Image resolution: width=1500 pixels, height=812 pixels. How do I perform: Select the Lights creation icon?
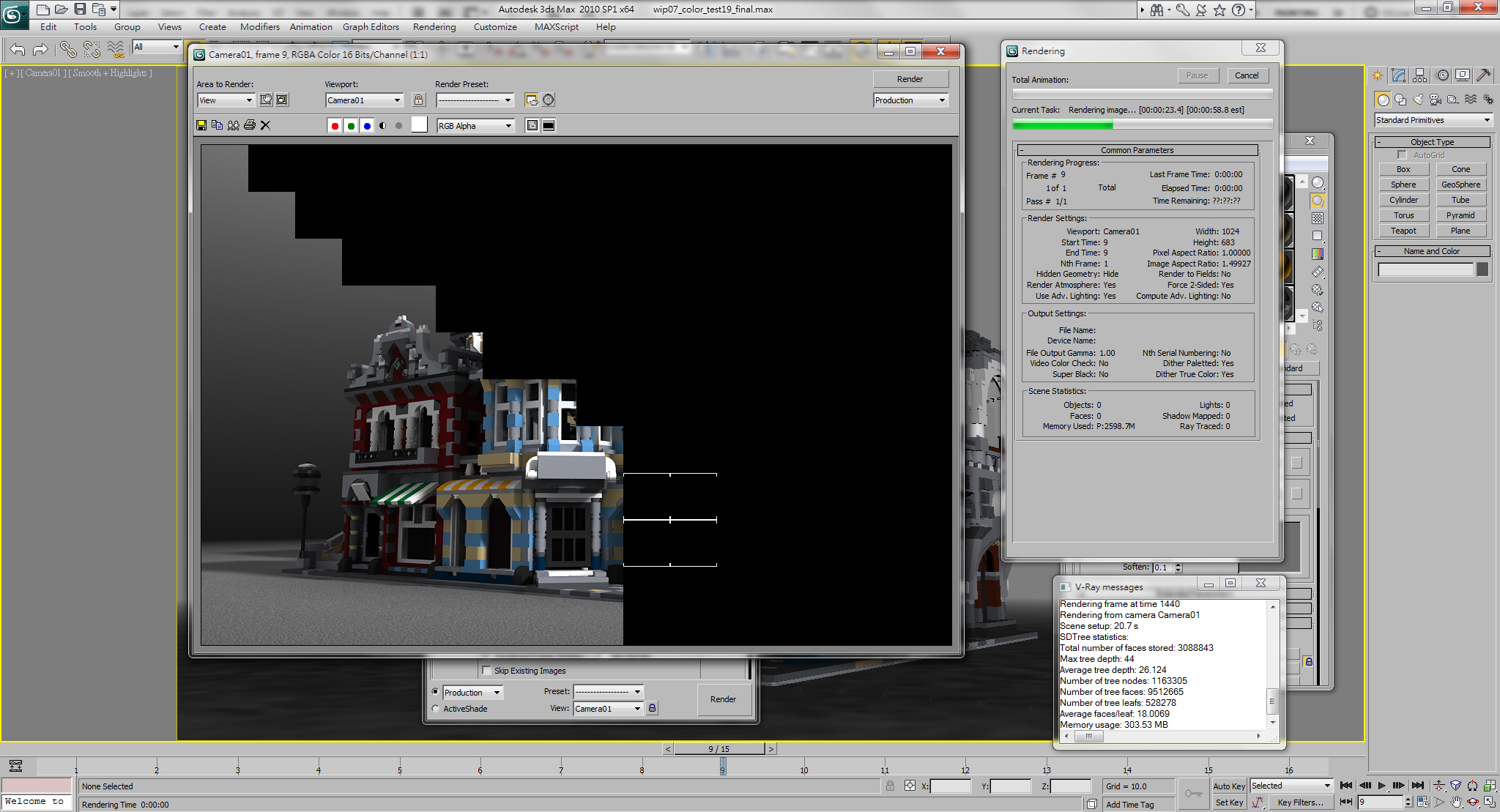(1417, 99)
